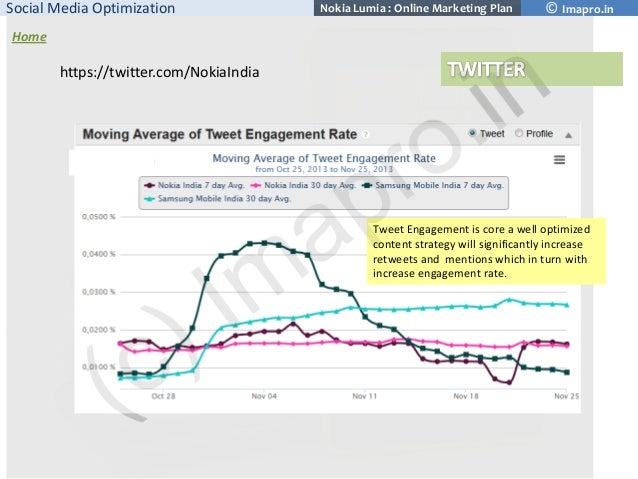Click the Imapro.in copyright label
This screenshot has width=638, height=479.
pos(580,8)
